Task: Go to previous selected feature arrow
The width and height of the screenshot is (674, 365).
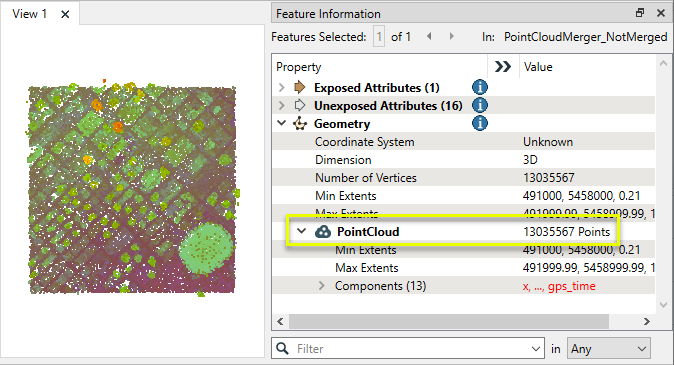Action: (x=429, y=37)
